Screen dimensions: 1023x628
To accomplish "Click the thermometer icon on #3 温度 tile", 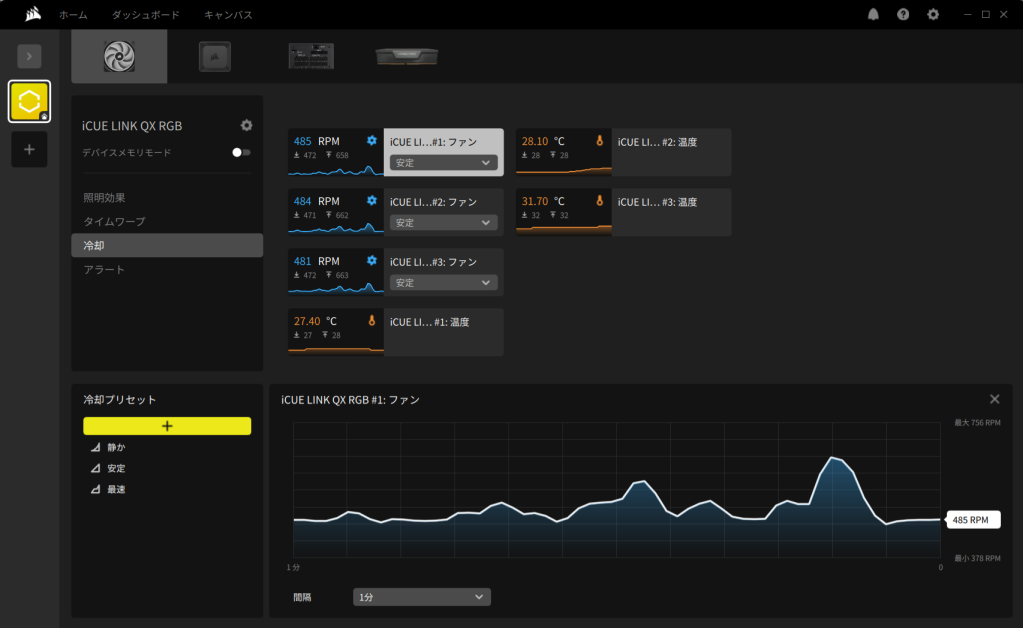I will pyautogui.click(x=600, y=201).
